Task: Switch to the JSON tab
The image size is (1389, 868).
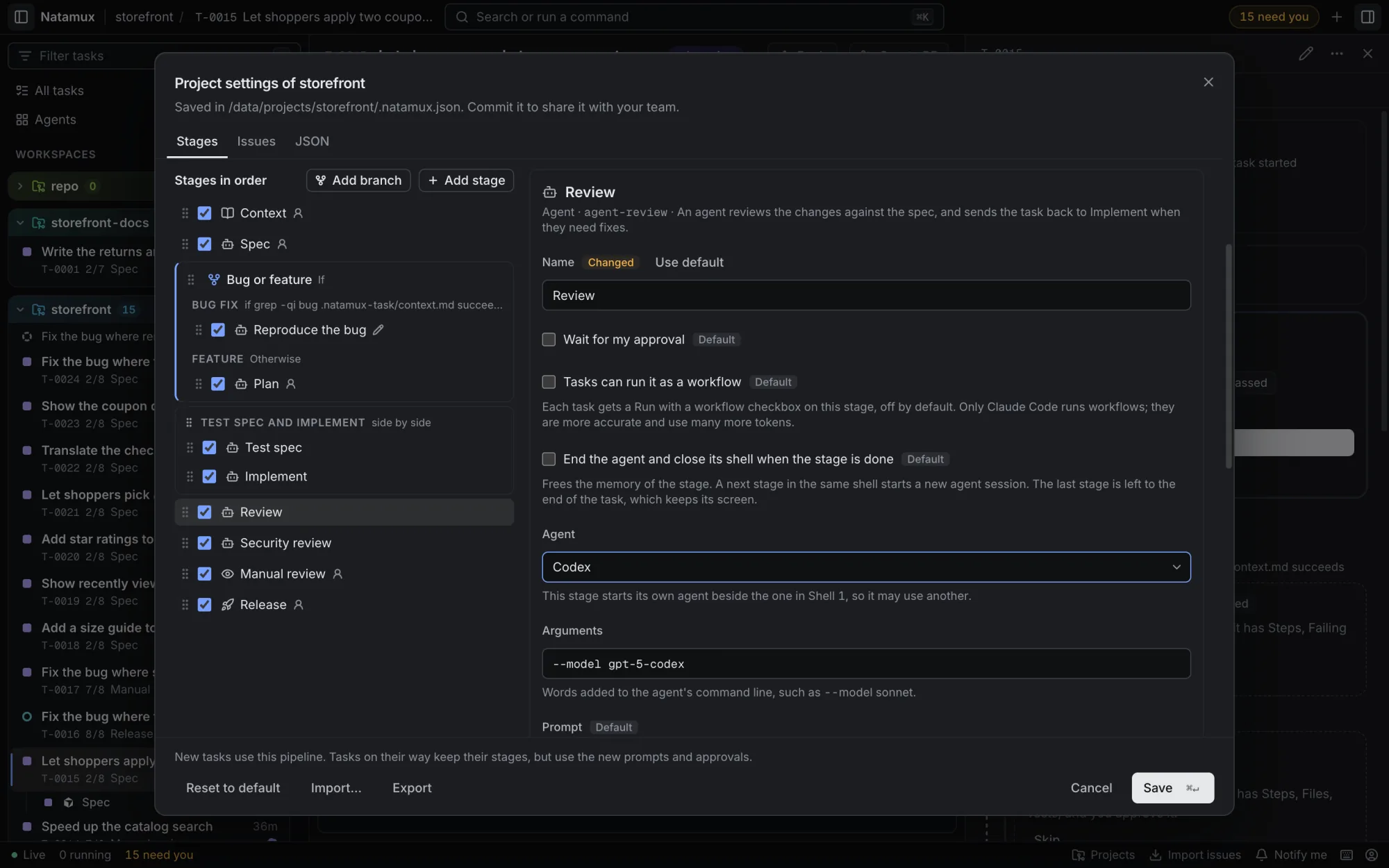Action: (x=312, y=141)
